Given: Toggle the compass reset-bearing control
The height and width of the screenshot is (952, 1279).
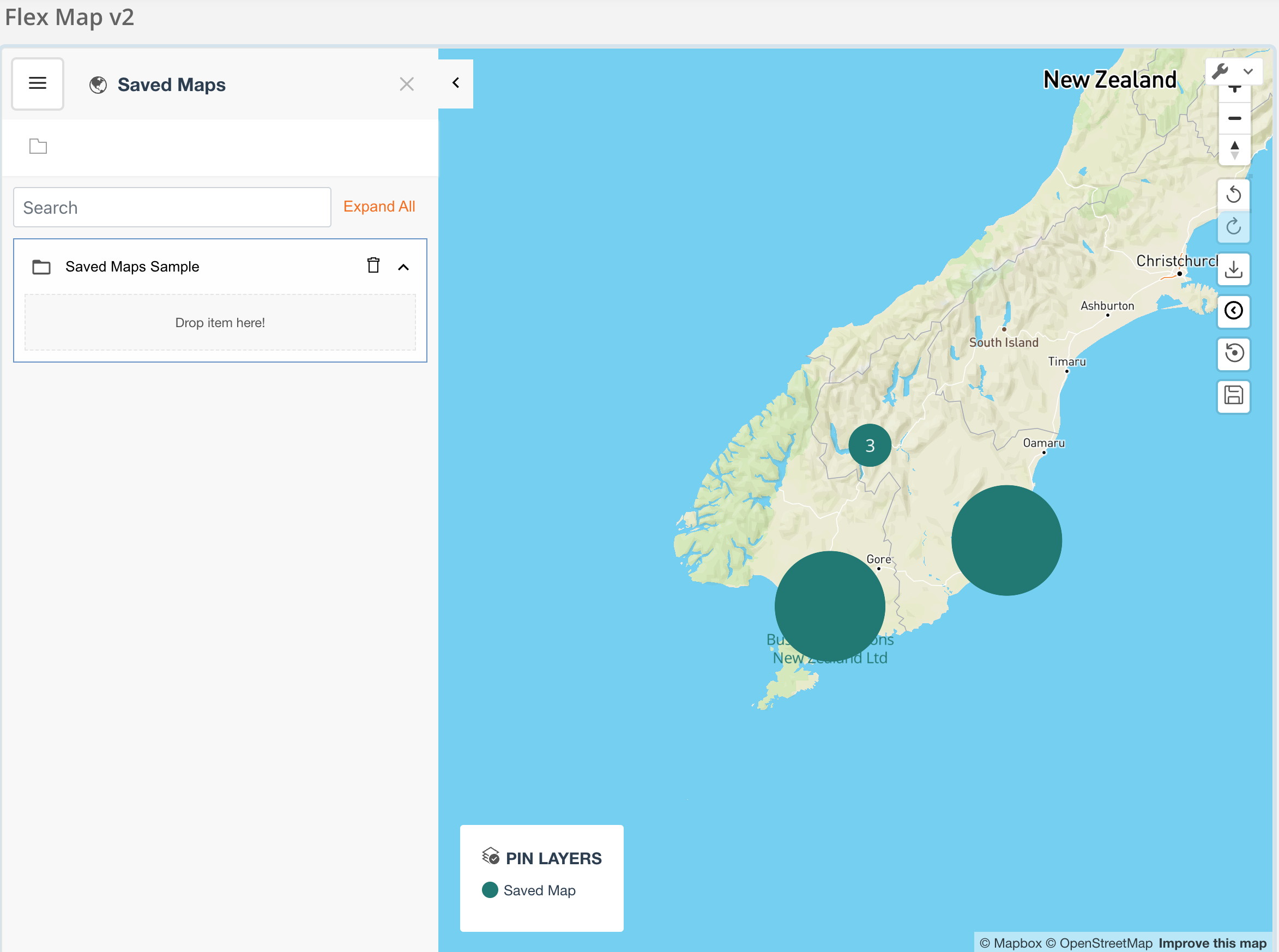Looking at the screenshot, I should [x=1234, y=149].
